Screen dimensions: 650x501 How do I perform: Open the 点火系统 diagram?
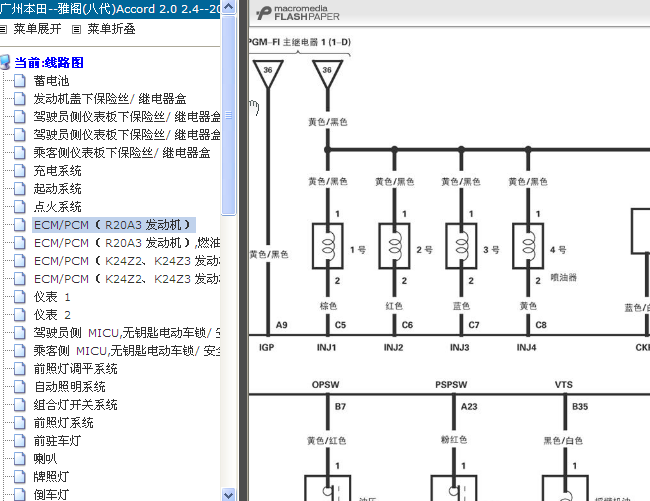coord(57,206)
